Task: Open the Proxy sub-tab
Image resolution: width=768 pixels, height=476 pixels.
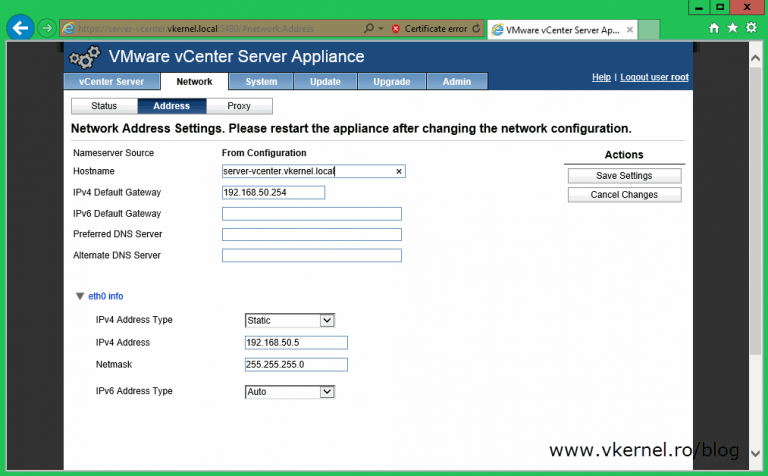Action: point(239,106)
